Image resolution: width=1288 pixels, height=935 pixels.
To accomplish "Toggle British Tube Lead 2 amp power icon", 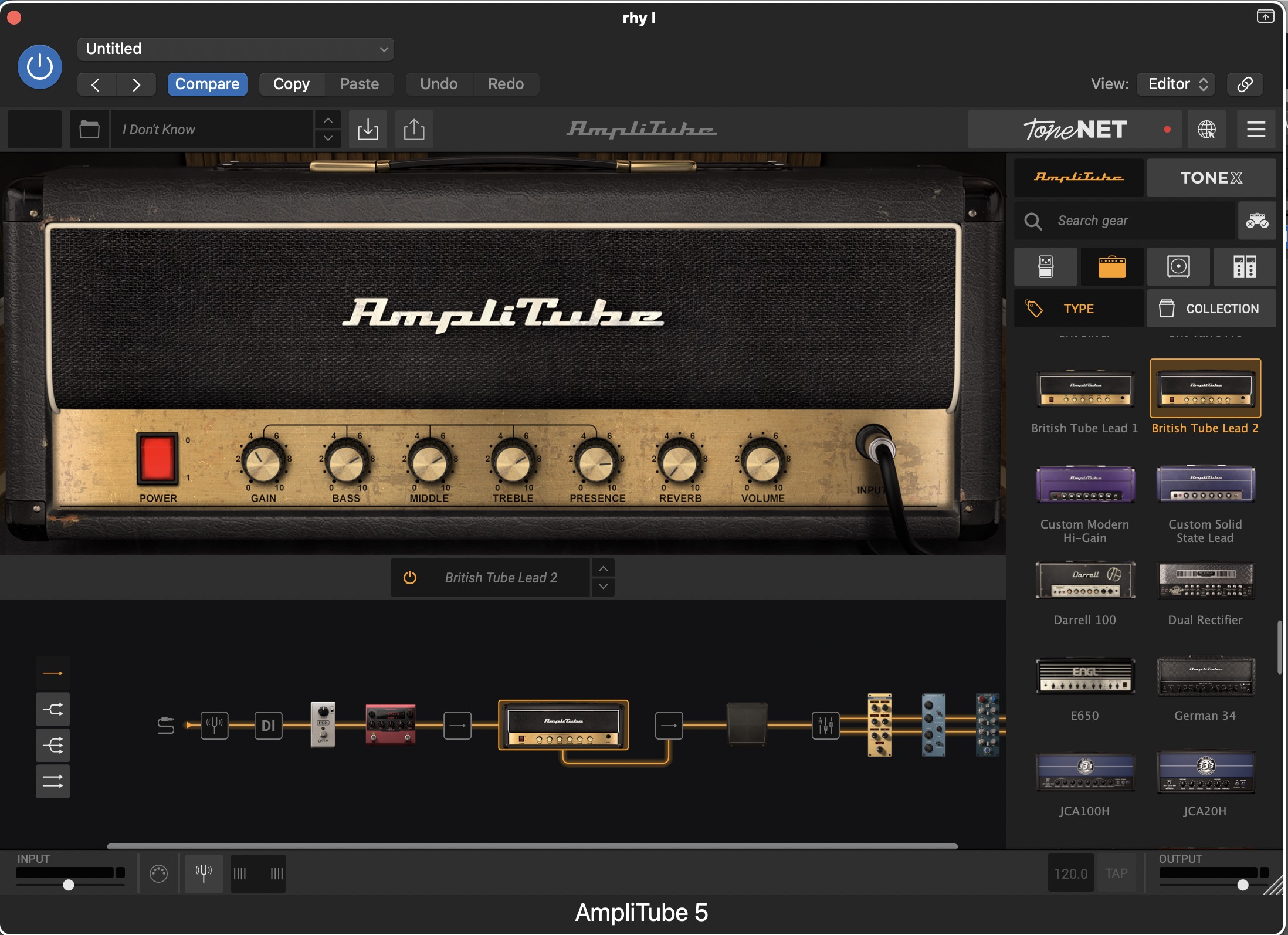I will (x=410, y=578).
